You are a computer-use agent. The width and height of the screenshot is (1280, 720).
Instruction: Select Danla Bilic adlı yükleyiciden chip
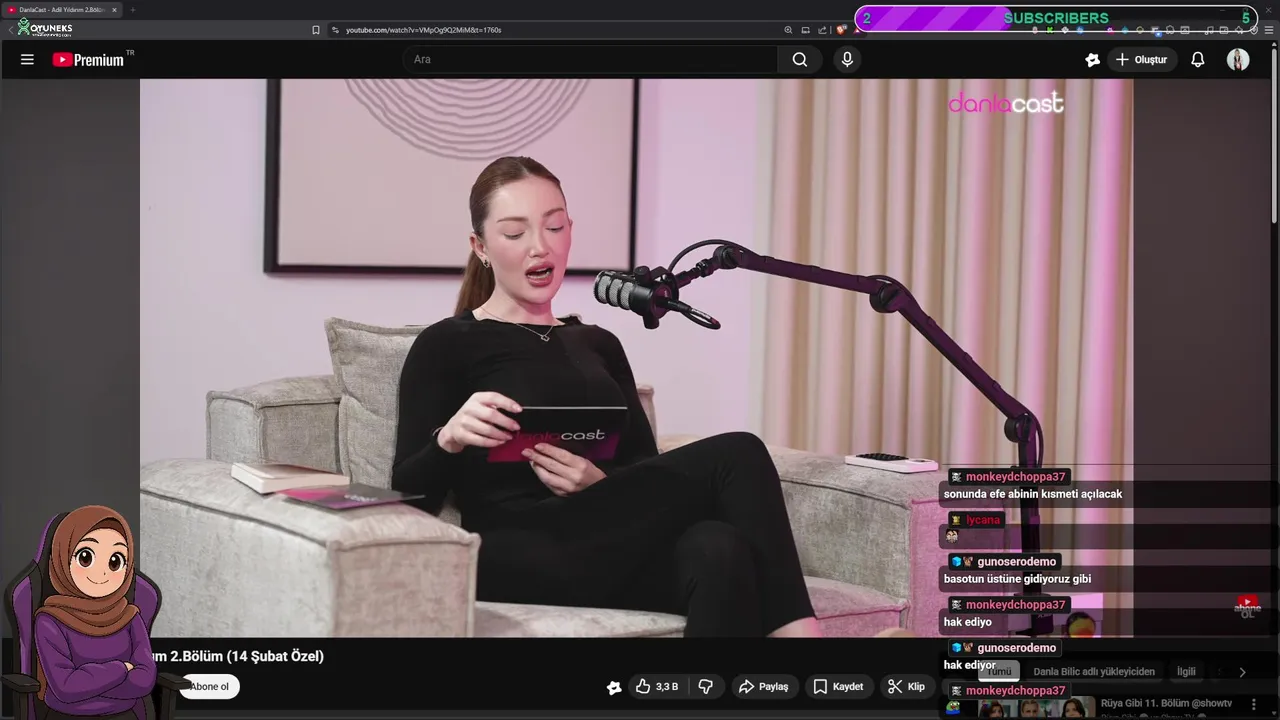[1094, 672]
